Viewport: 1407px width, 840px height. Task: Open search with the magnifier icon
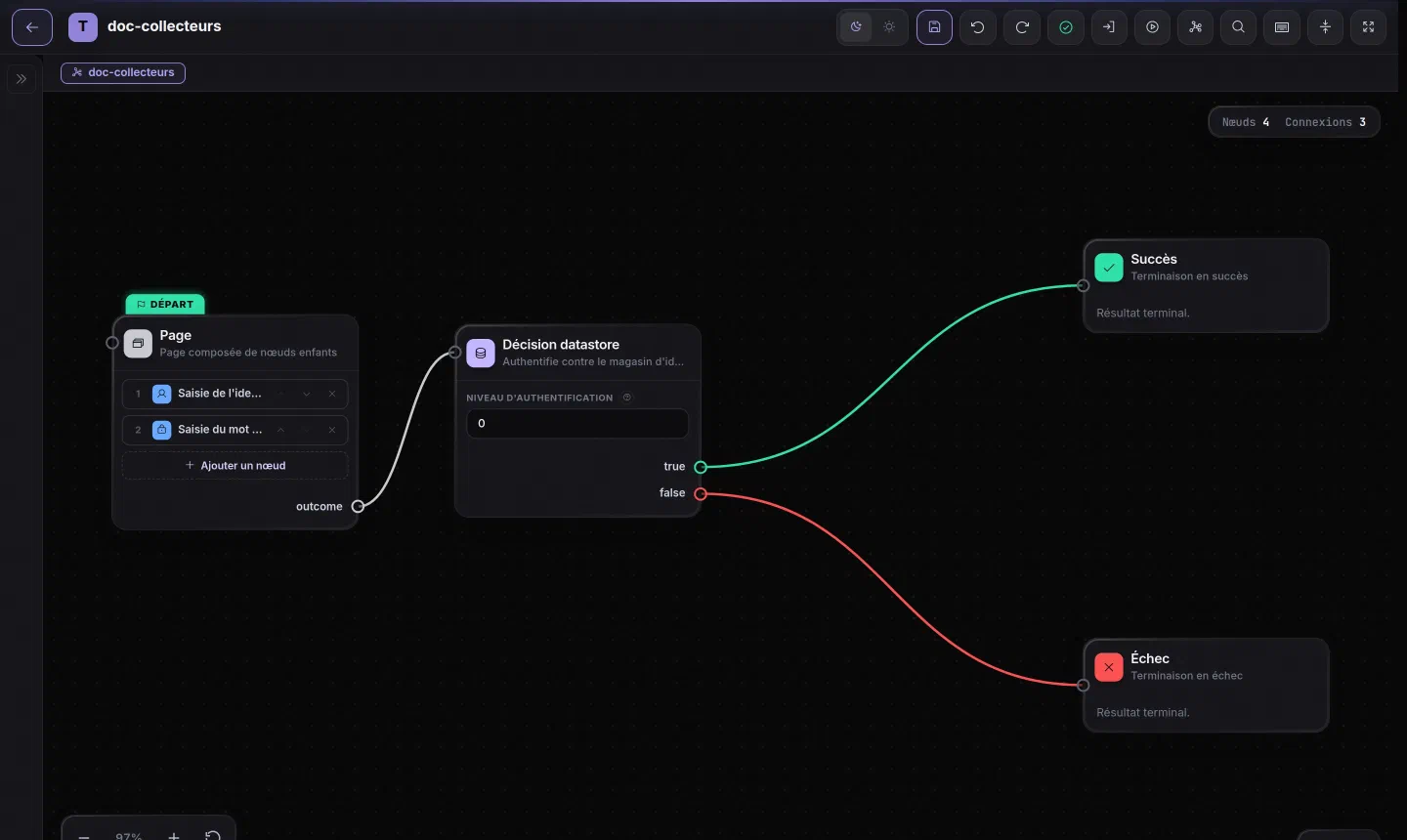1239,27
